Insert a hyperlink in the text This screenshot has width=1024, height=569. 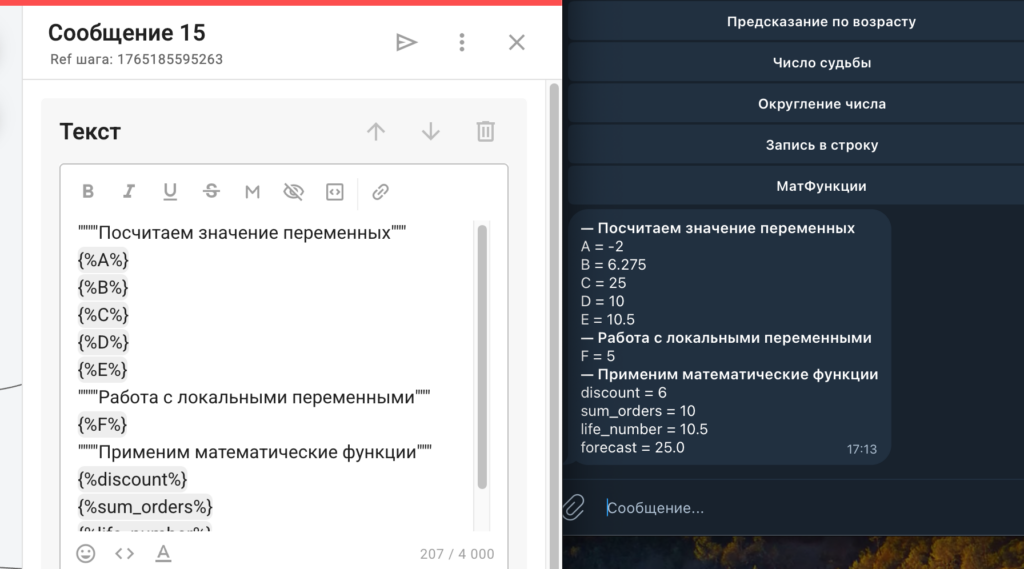380,192
